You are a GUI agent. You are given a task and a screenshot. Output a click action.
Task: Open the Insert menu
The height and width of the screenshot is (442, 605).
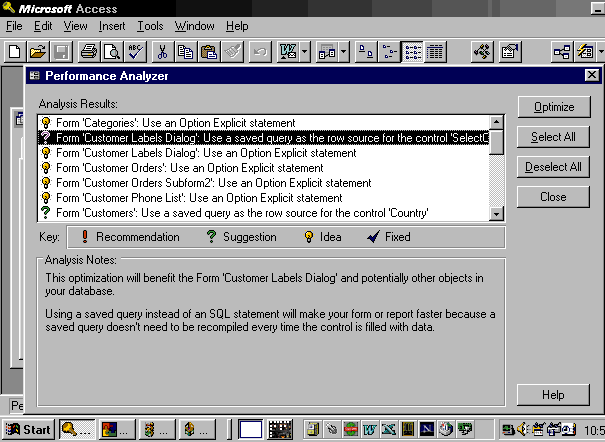112,26
